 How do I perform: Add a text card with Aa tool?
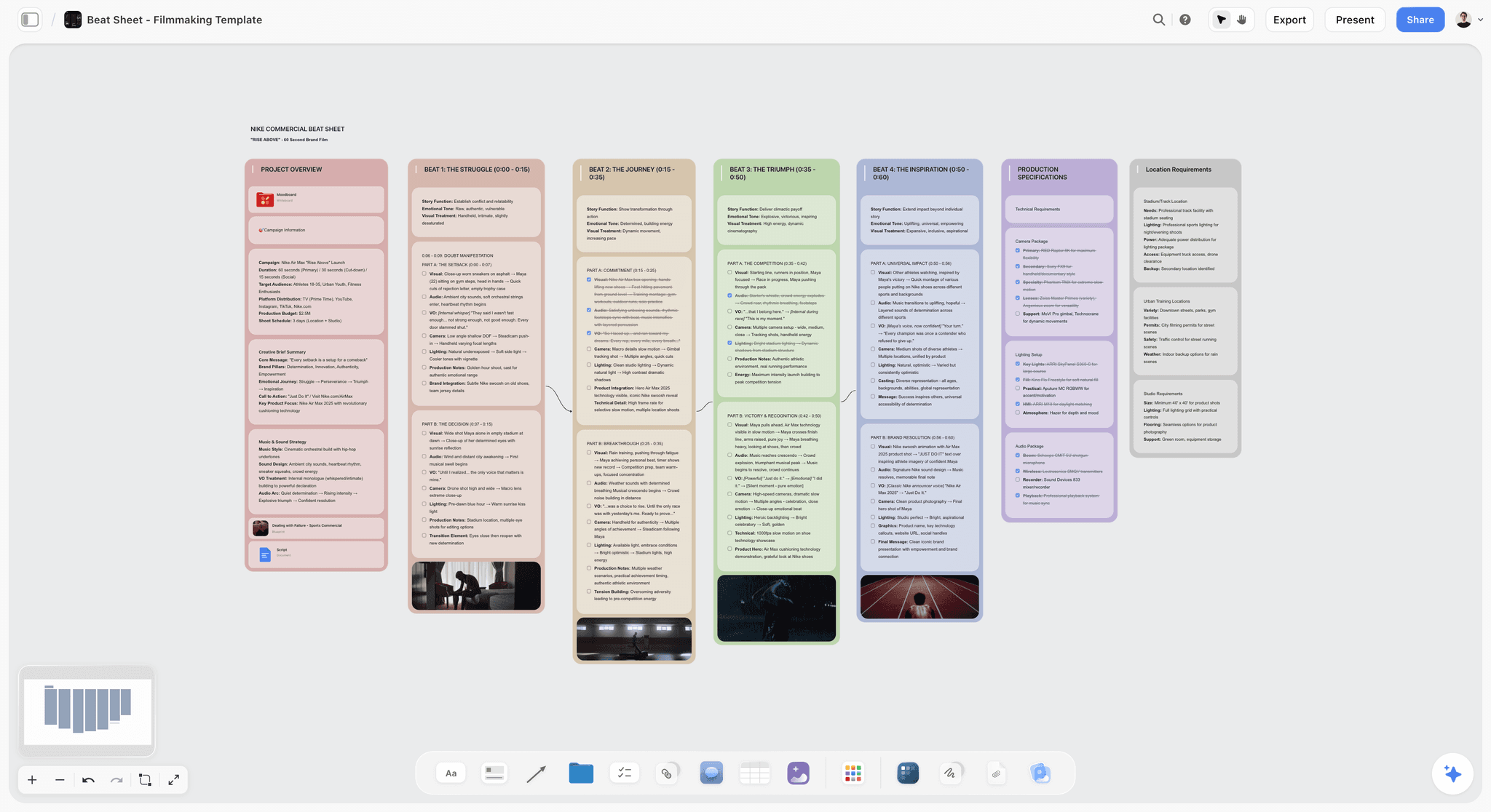tap(451, 773)
